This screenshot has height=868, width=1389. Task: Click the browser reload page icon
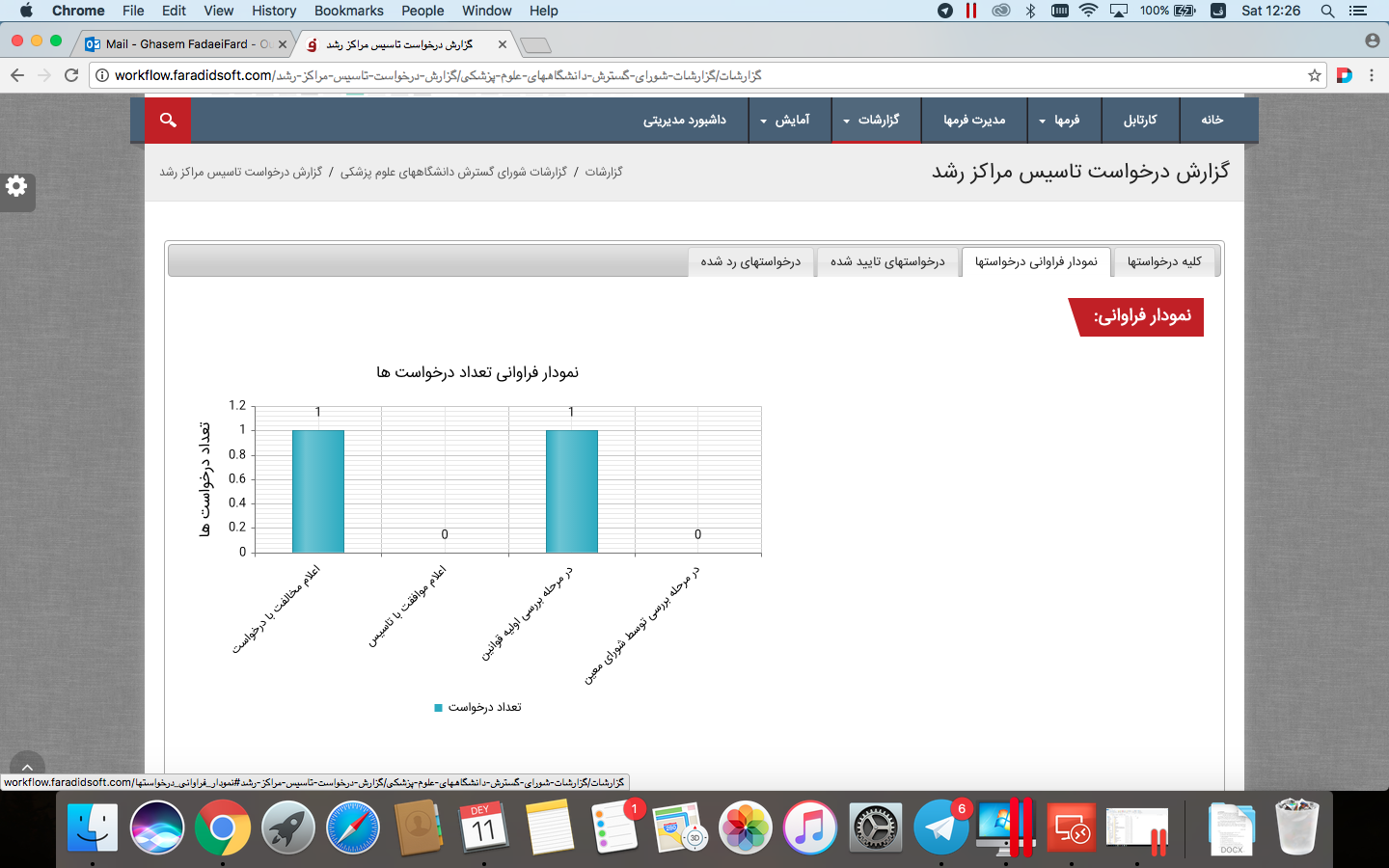pyautogui.click(x=71, y=75)
